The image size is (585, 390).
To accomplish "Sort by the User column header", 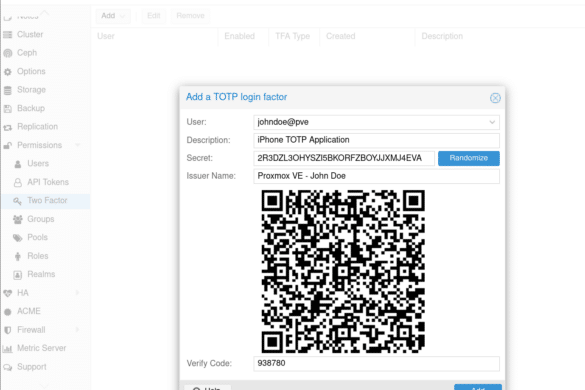I will [x=154, y=36].
